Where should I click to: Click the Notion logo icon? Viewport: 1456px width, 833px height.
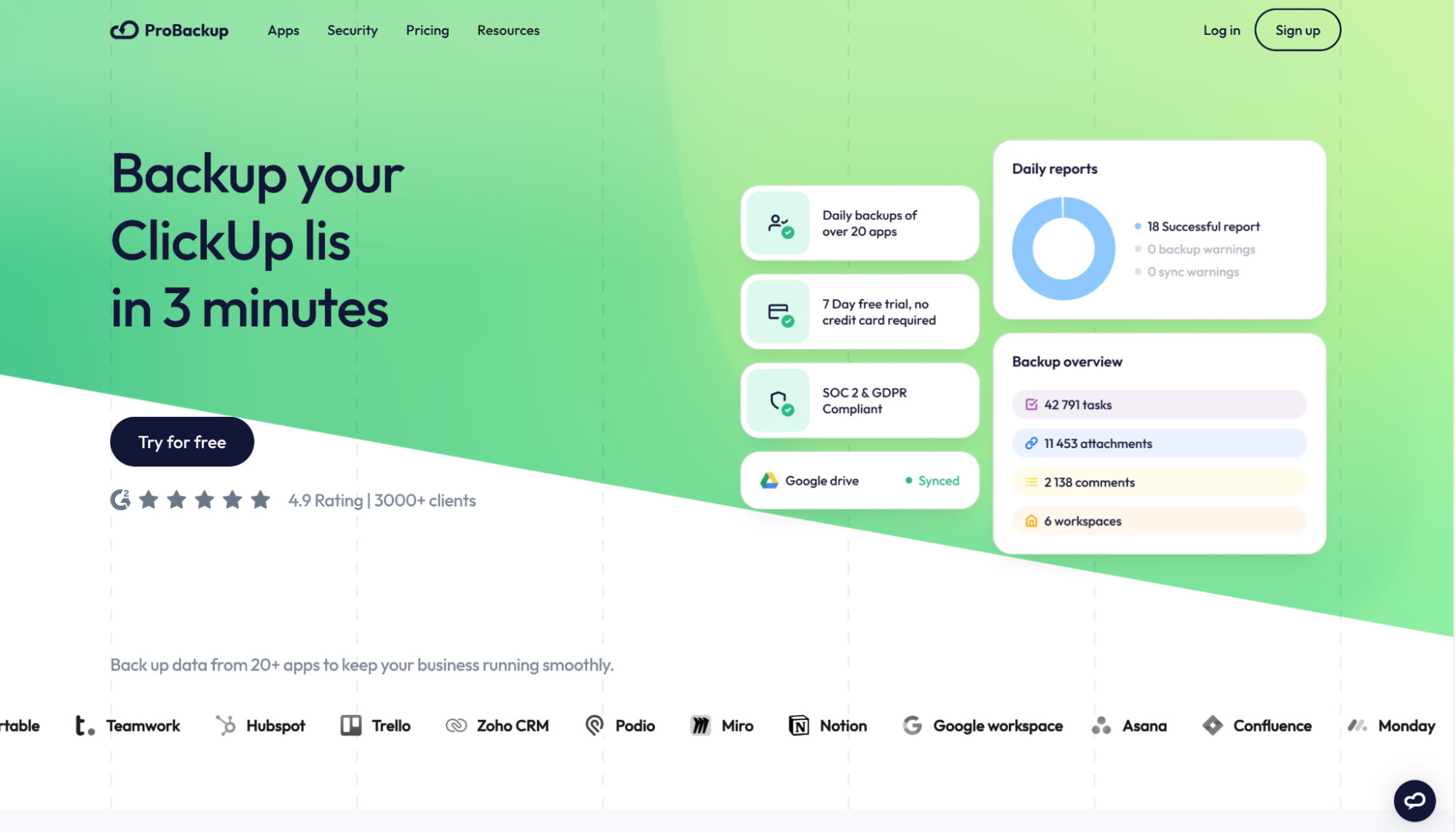point(799,725)
